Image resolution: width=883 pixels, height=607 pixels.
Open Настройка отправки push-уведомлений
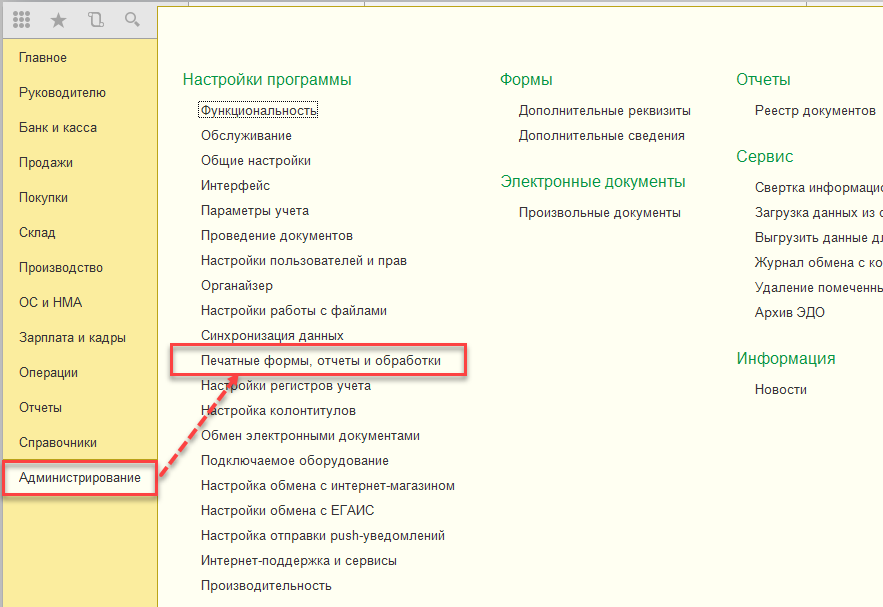323,535
